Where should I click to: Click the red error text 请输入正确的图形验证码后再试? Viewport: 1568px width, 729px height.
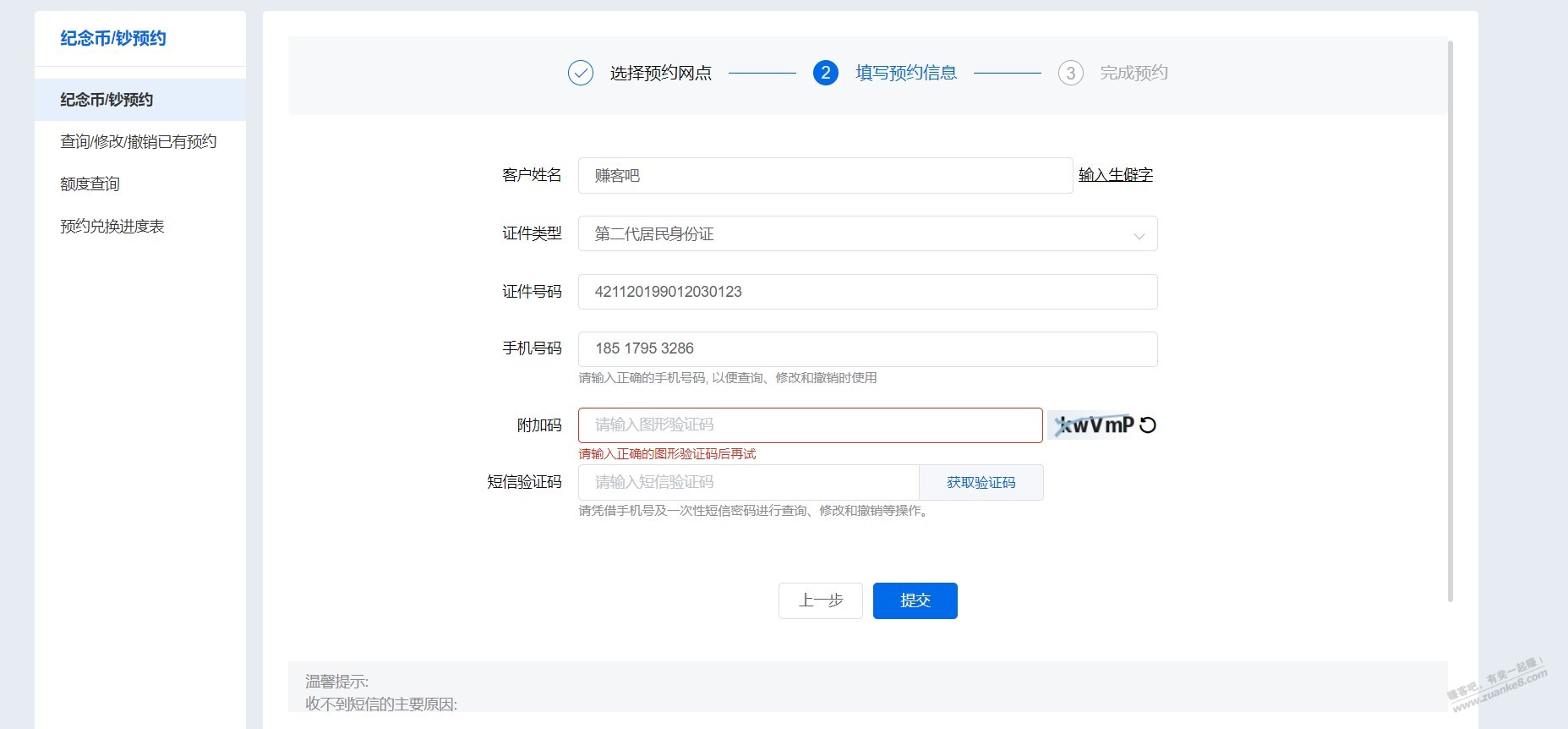click(x=667, y=454)
